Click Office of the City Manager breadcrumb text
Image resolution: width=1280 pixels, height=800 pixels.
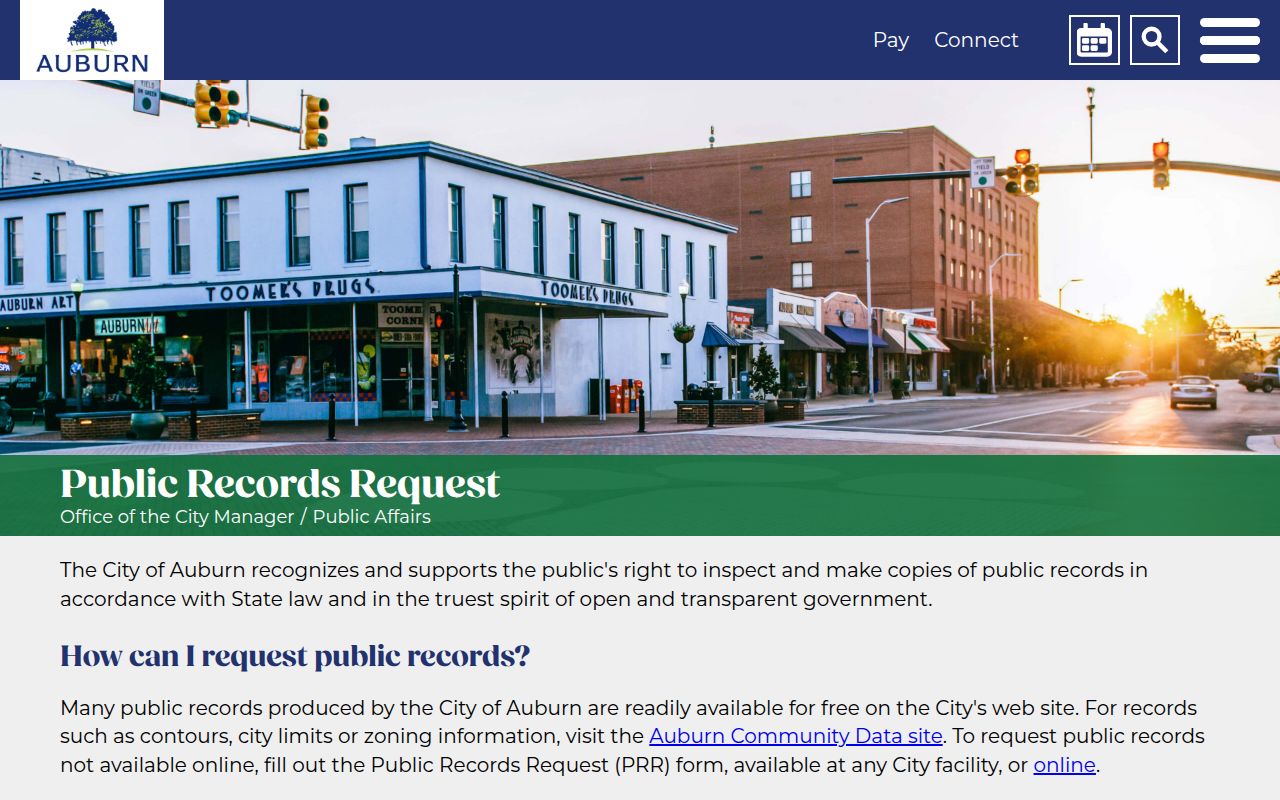(x=177, y=517)
